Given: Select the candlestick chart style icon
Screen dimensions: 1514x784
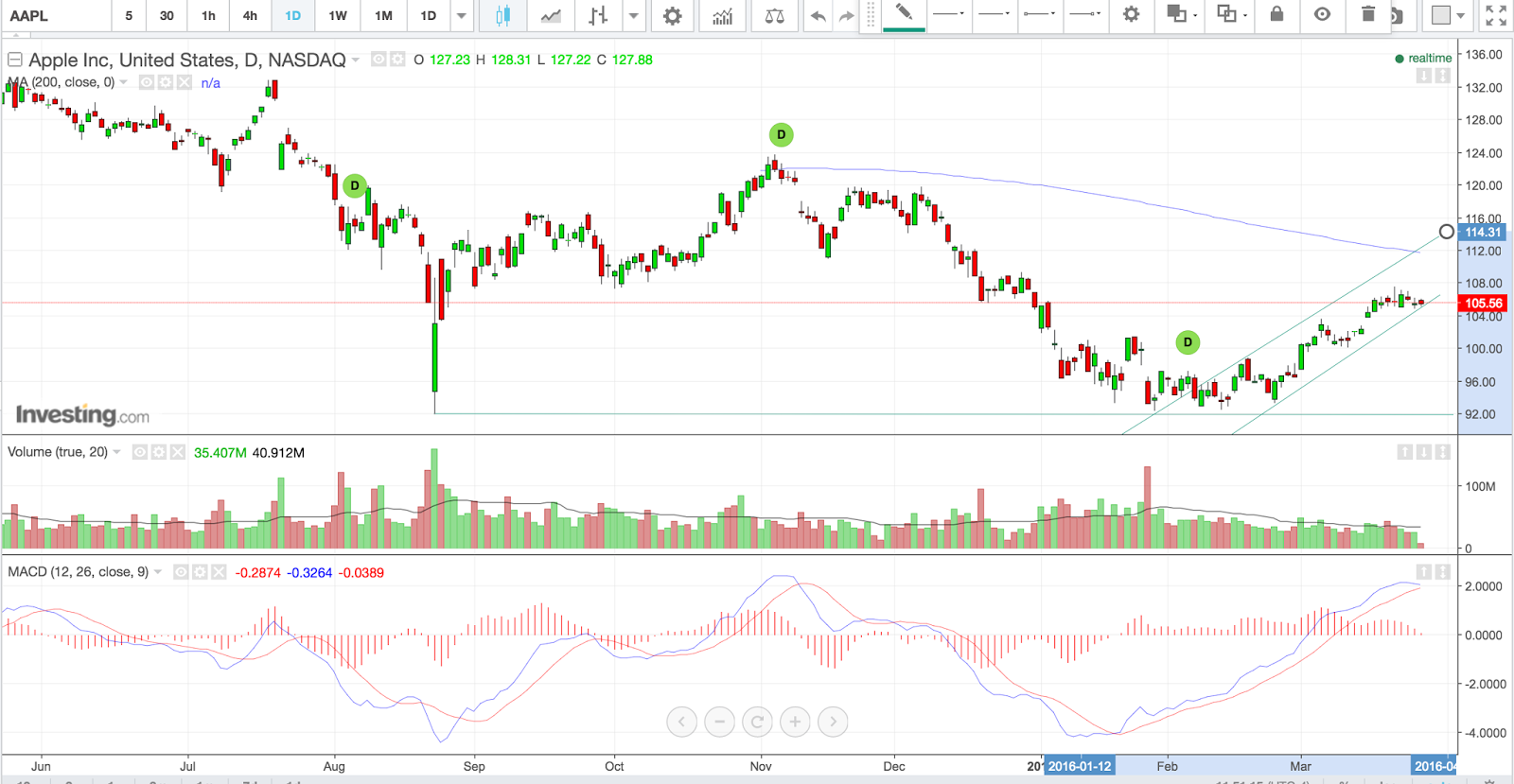Looking at the screenshot, I should point(502,15).
